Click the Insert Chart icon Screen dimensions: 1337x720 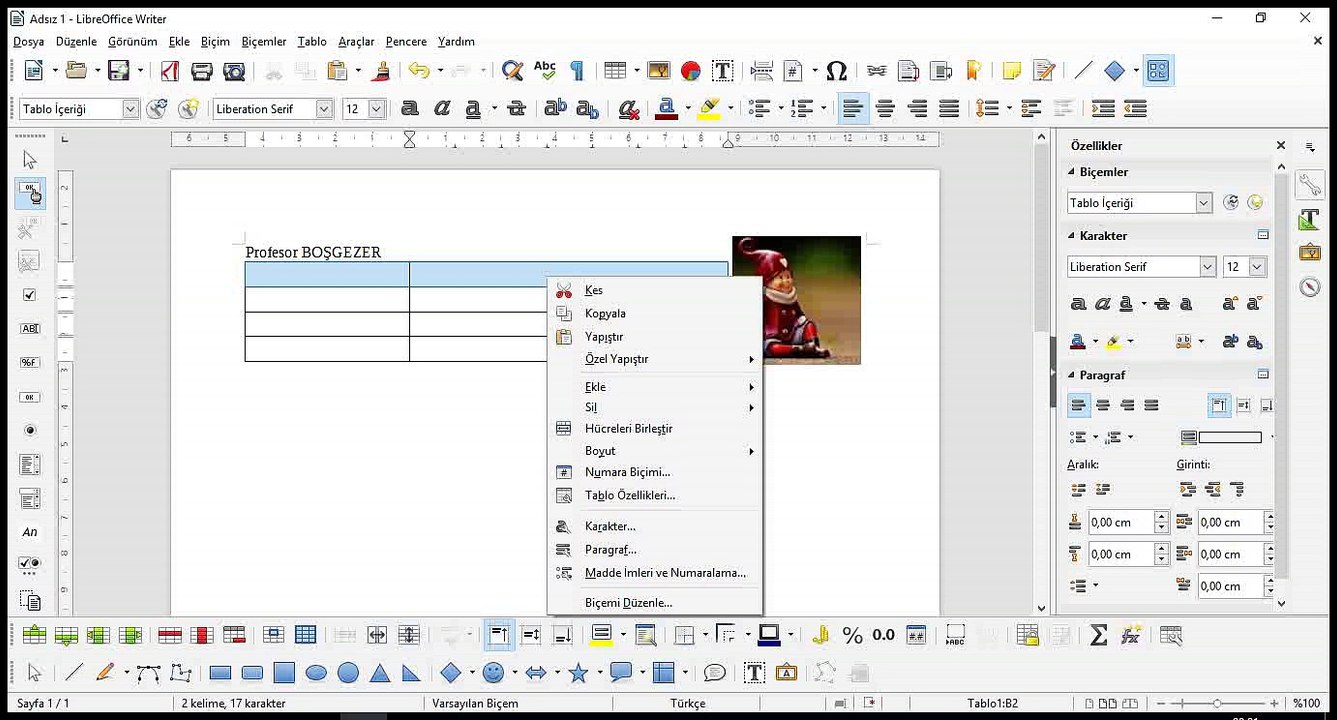point(690,70)
